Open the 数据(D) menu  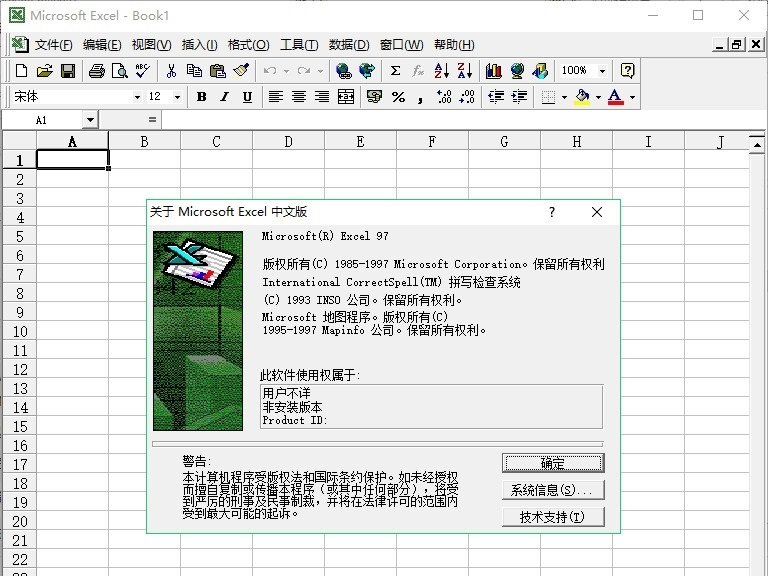349,45
